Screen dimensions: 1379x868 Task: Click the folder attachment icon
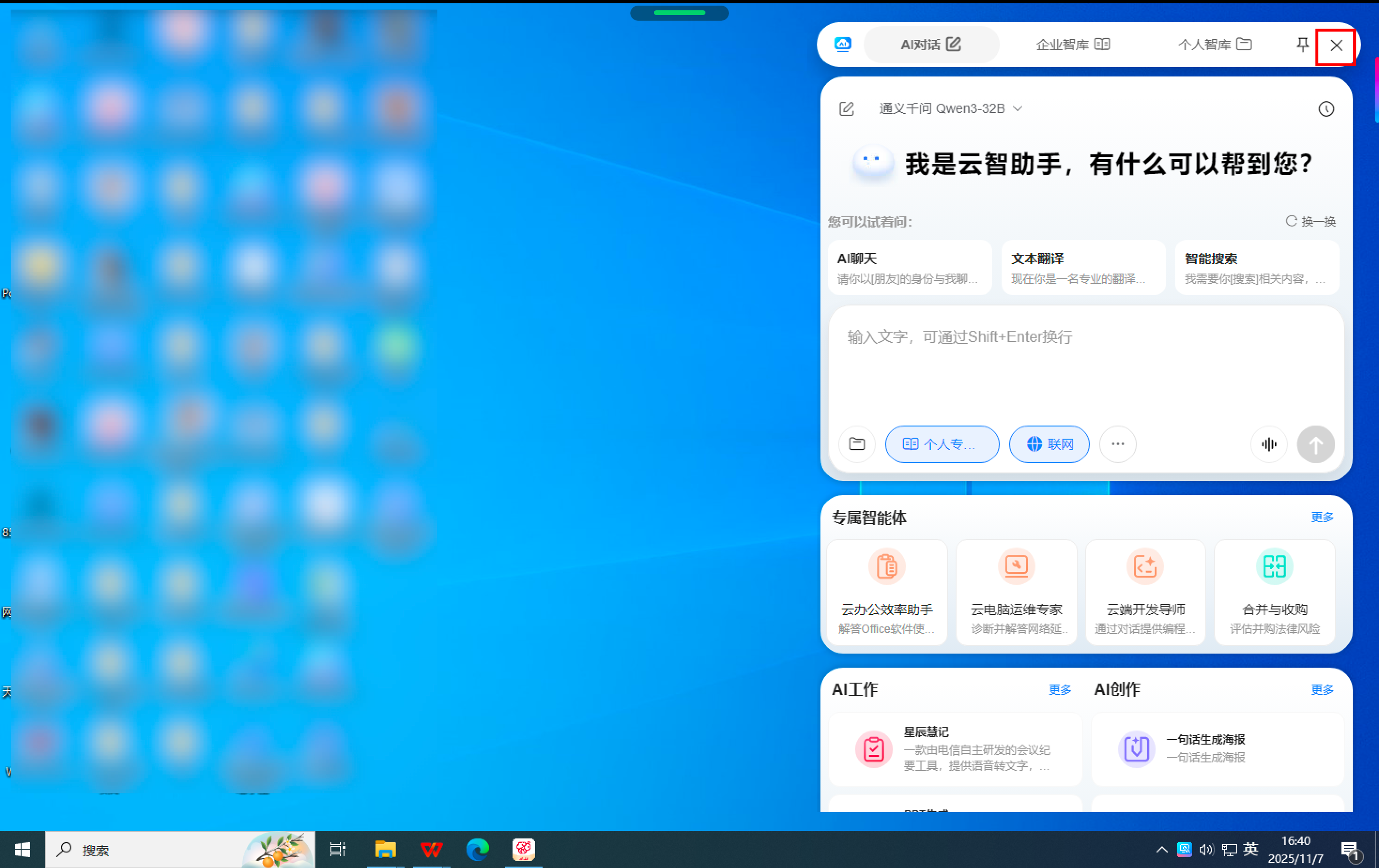pos(857,444)
